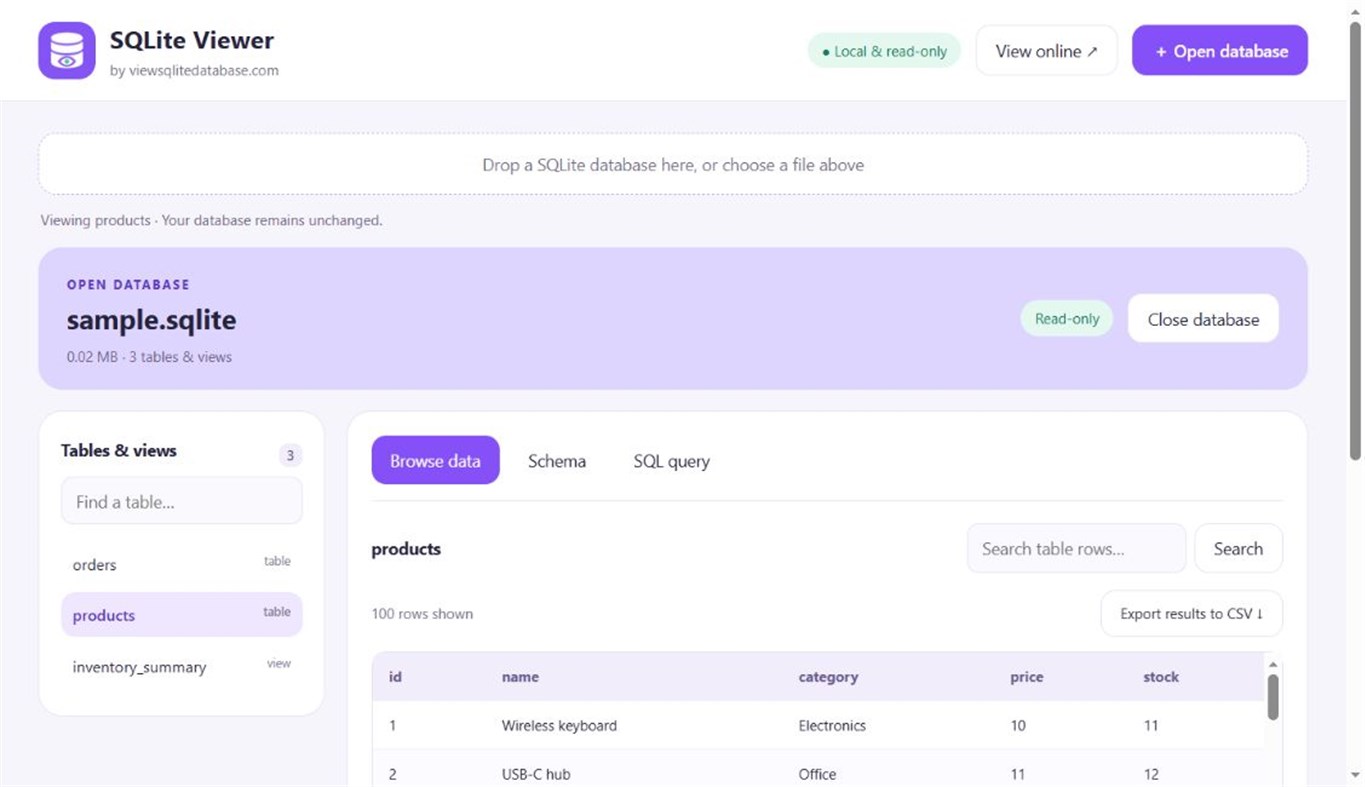Click the Office category cell
Screen dimensions: 1365x787
817,774
